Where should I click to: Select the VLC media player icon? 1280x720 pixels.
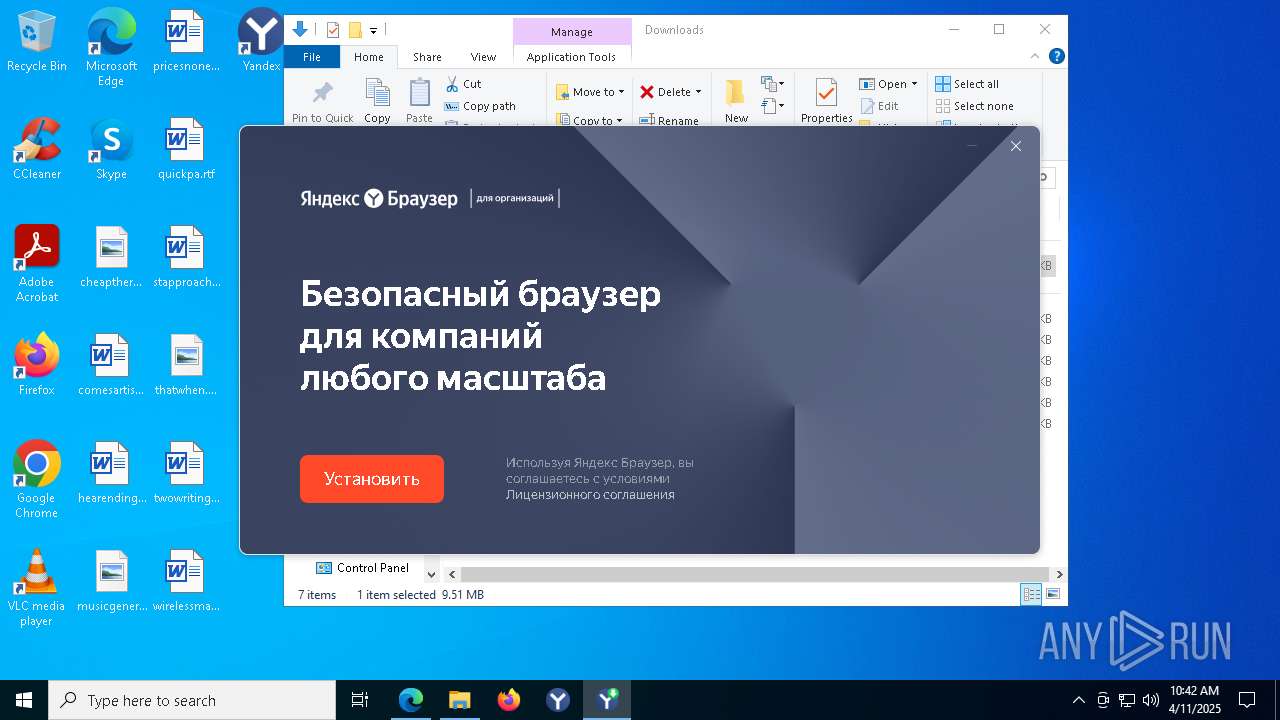click(x=37, y=588)
